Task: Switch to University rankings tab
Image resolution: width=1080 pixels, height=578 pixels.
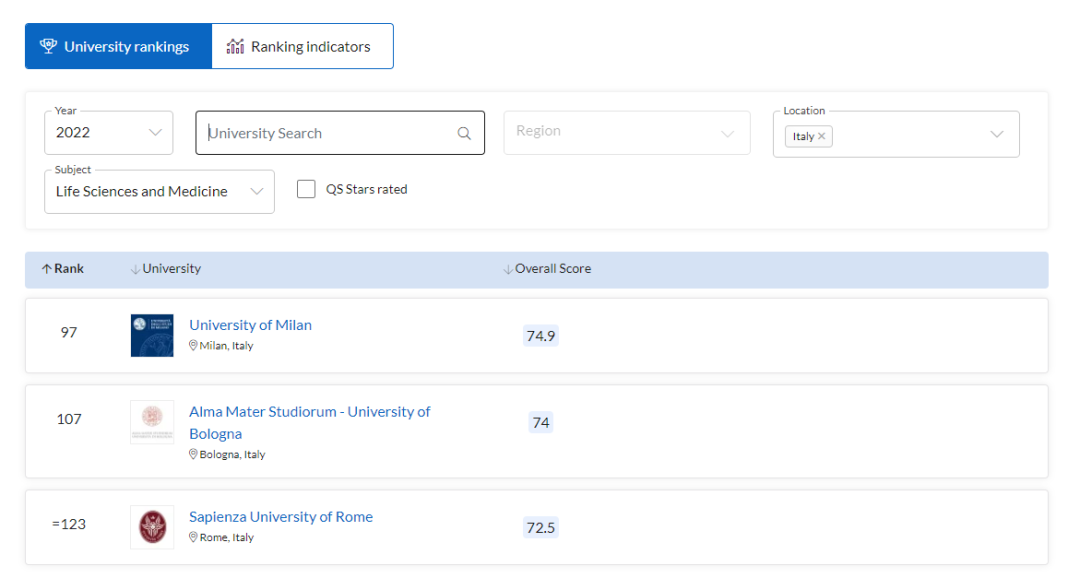Action: coord(118,47)
